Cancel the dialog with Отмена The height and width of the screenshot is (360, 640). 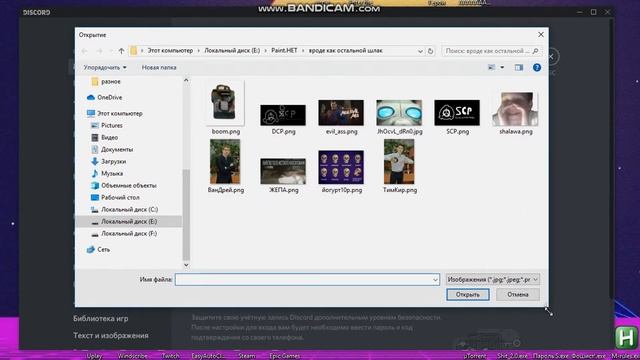pos(518,295)
